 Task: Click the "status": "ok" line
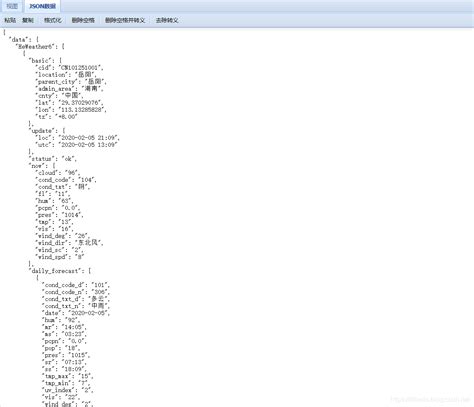(53, 159)
